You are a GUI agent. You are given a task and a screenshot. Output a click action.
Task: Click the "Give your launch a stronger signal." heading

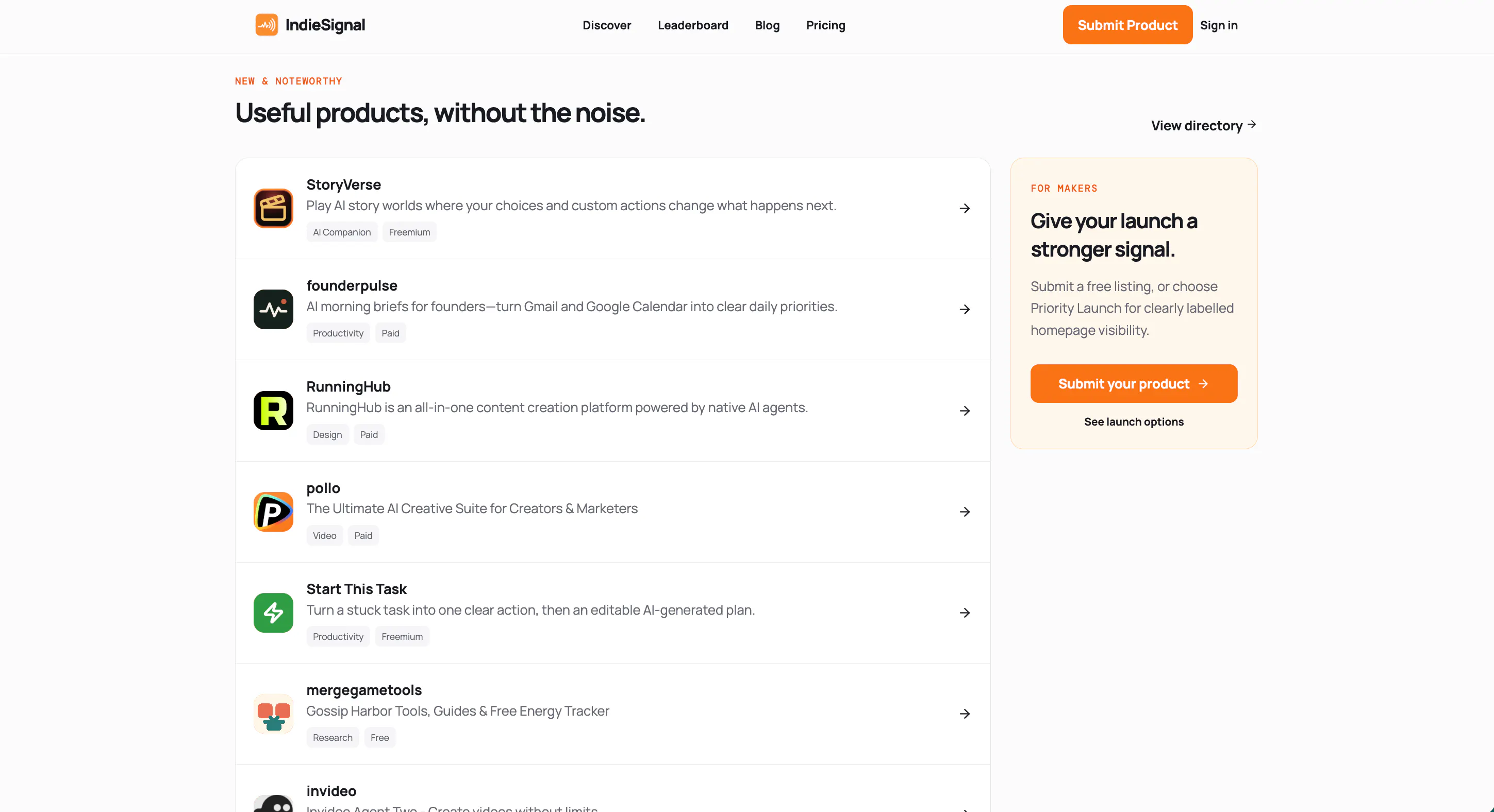(1114, 235)
